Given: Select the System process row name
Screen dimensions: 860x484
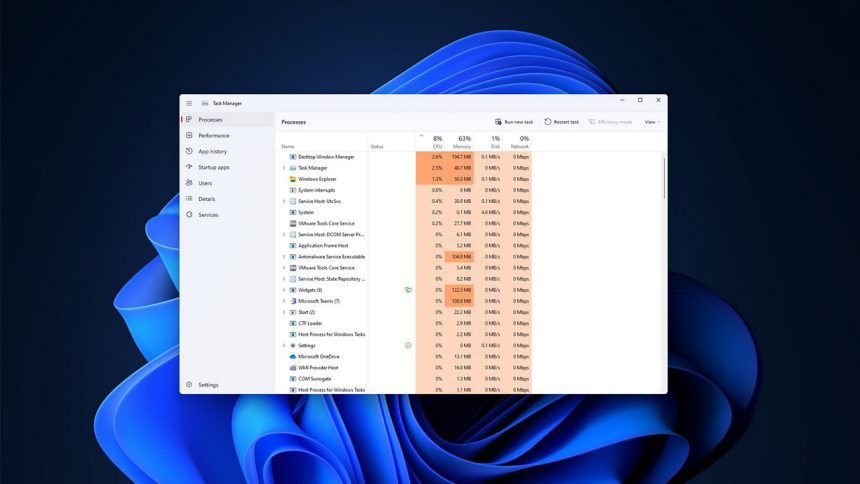Looking at the screenshot, I should [306, 212].
